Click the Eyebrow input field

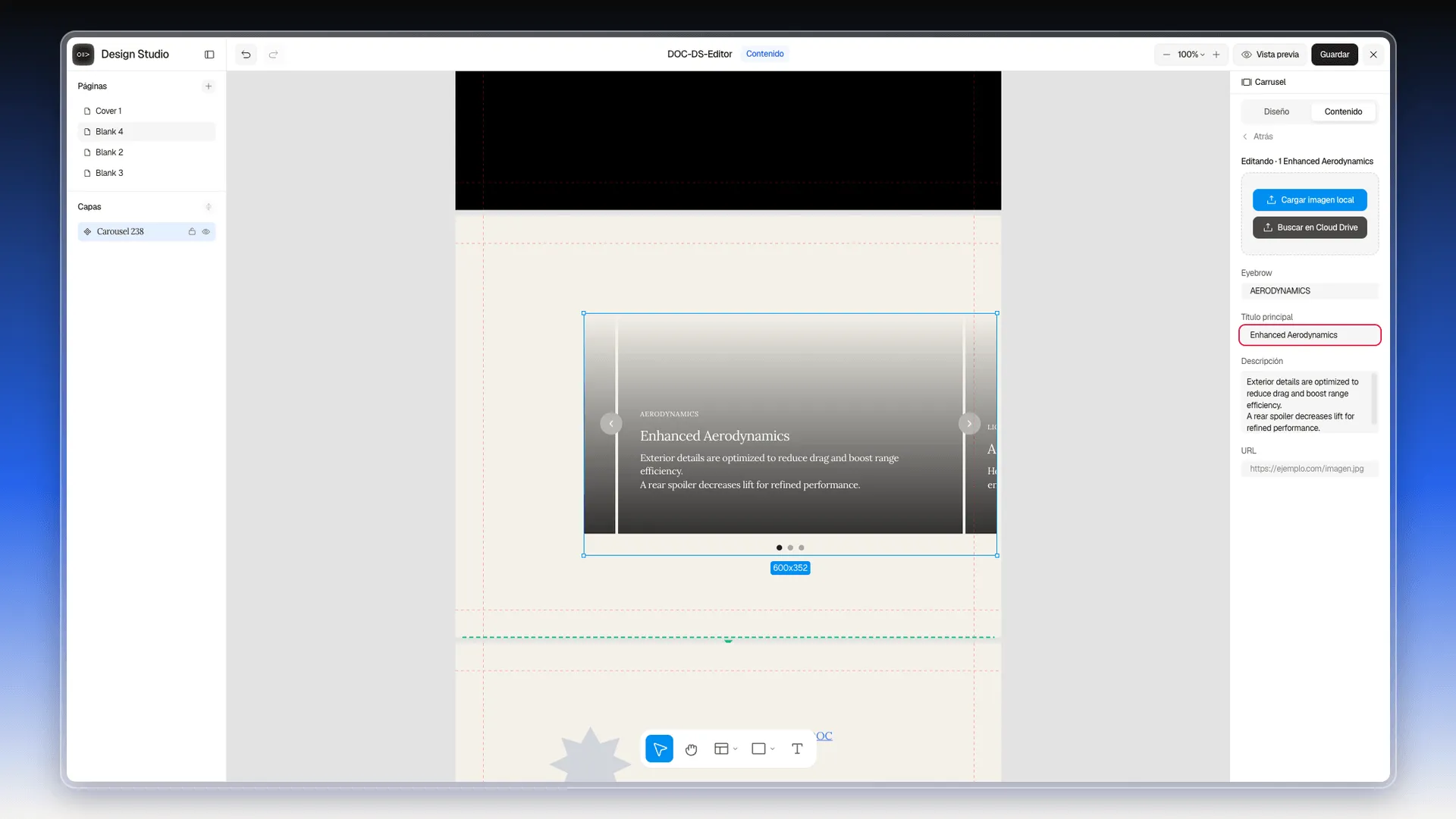click(1310, 291)
